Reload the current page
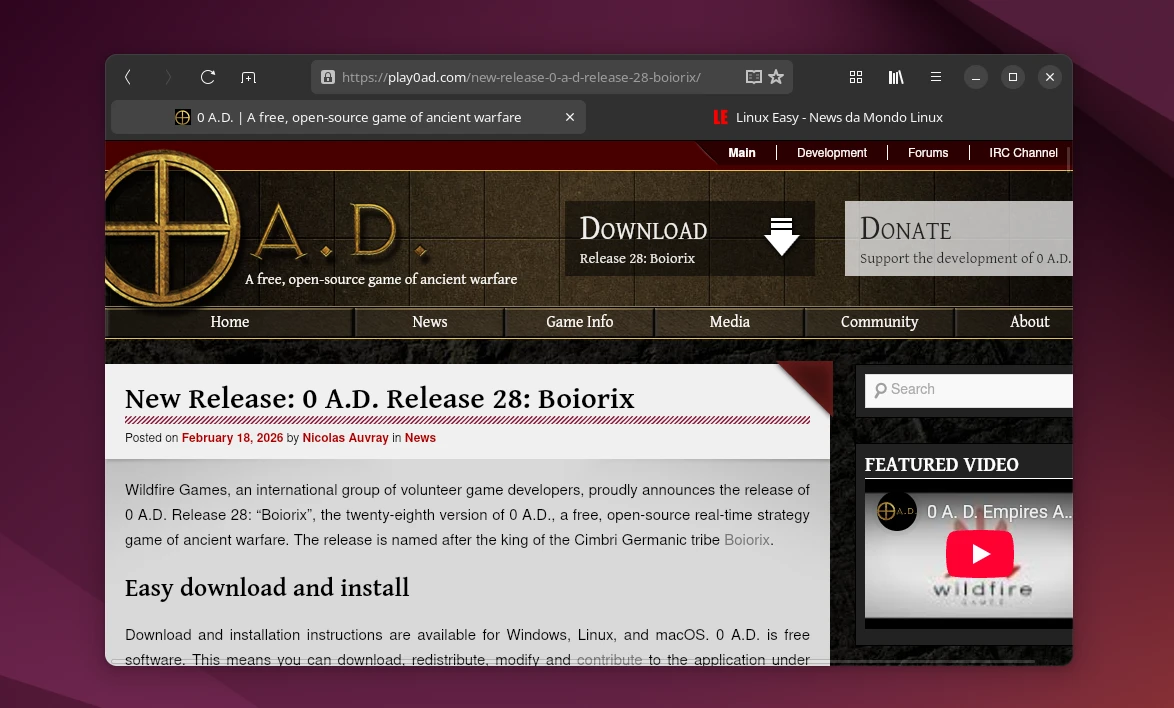 [208, 77]
